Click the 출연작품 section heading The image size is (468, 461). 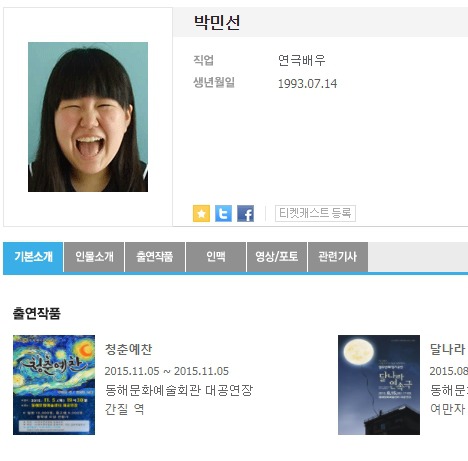coord(37,313)
